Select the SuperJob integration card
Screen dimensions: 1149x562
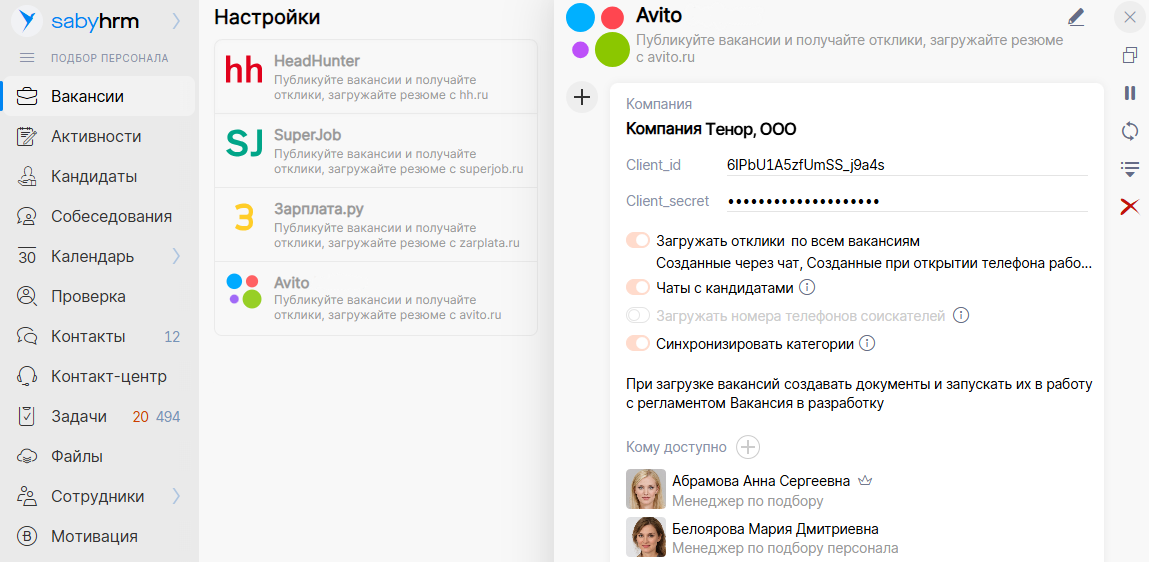(x=376, y=151)
